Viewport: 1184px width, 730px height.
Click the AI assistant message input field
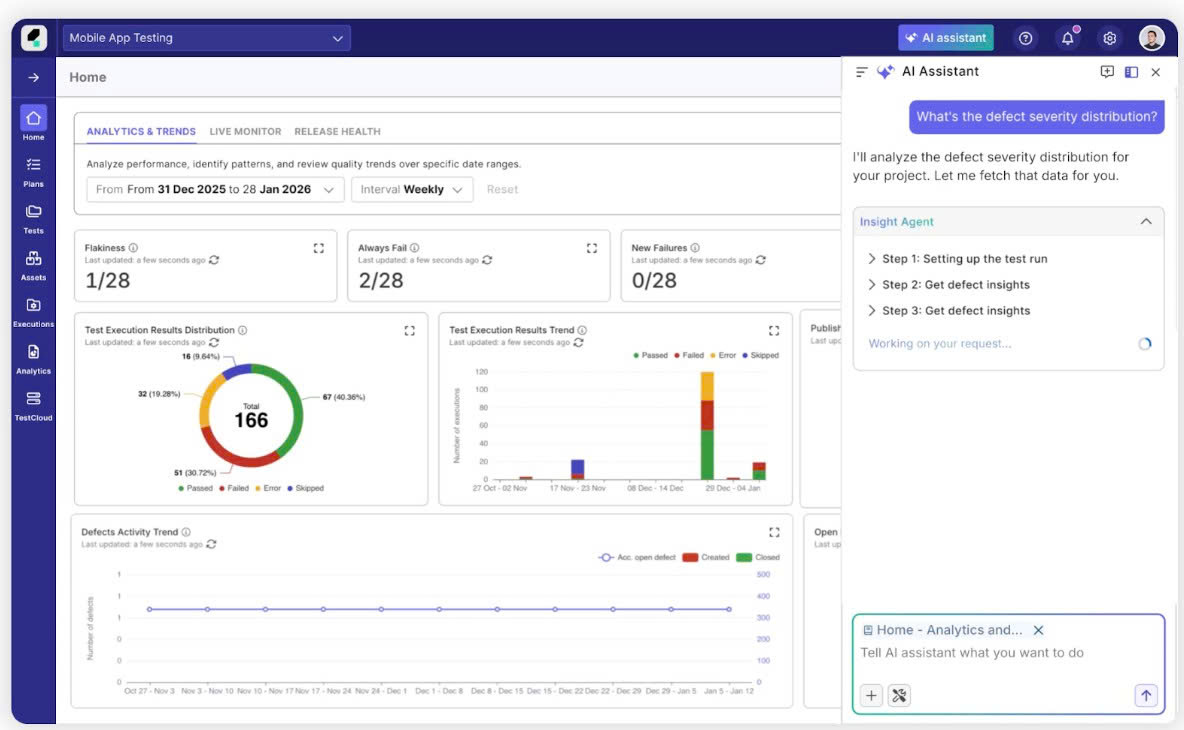[1007, 653]
